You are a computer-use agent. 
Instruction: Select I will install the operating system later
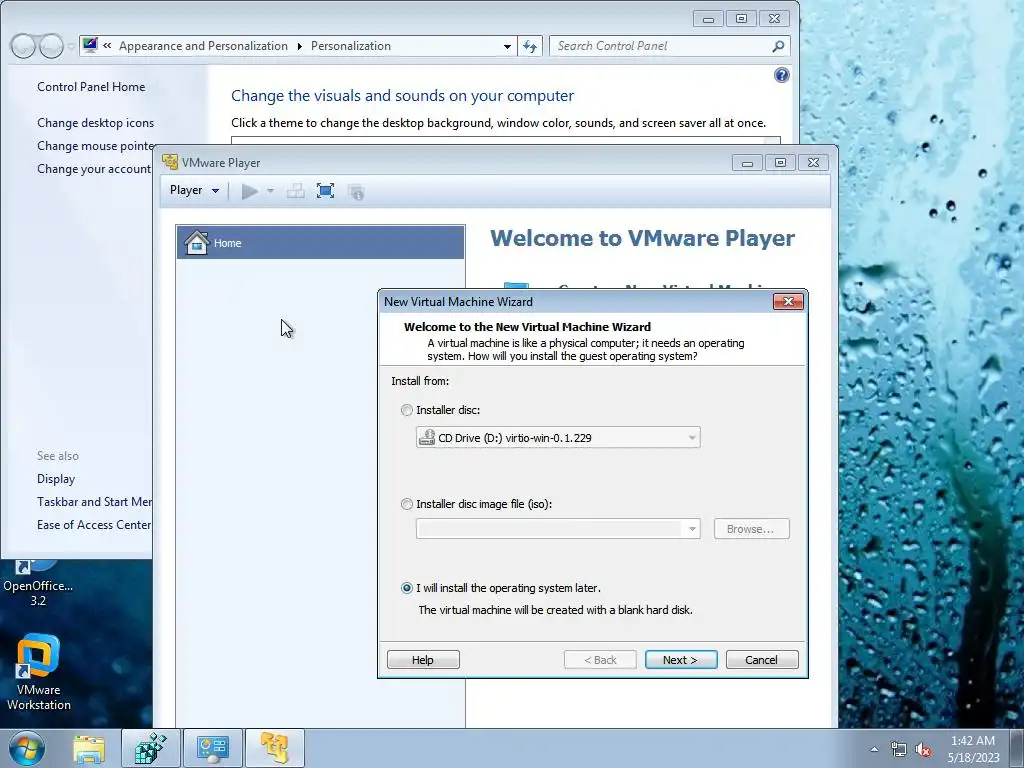coord(407,588)
